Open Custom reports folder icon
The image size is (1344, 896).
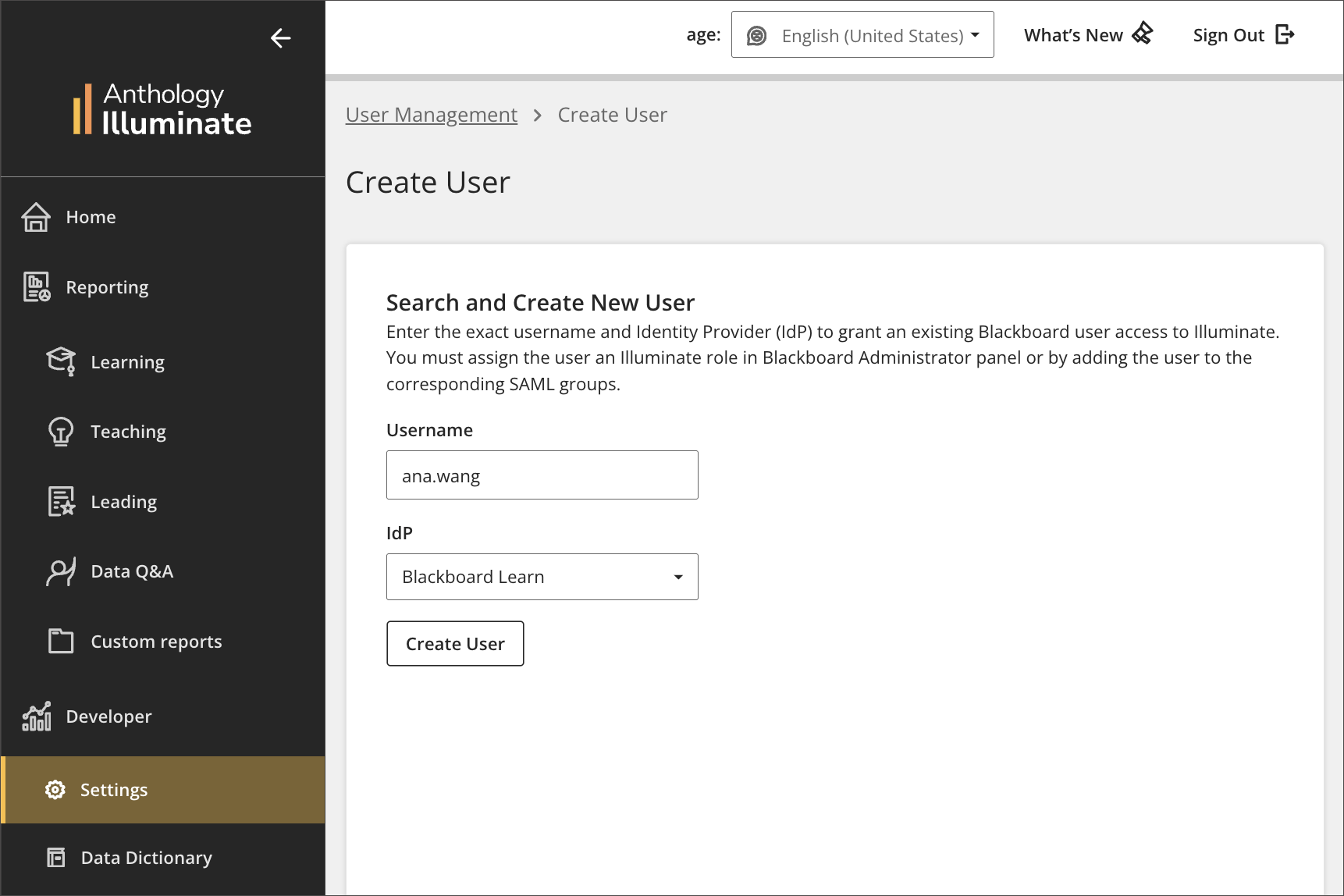pos(61,640)
